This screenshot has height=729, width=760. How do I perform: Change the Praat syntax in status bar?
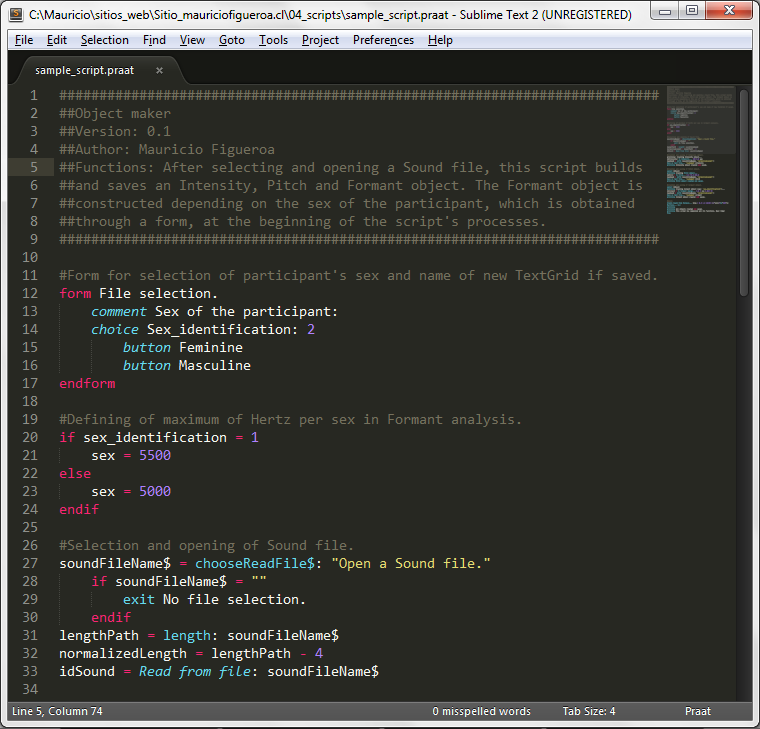(x=697, y=711)
